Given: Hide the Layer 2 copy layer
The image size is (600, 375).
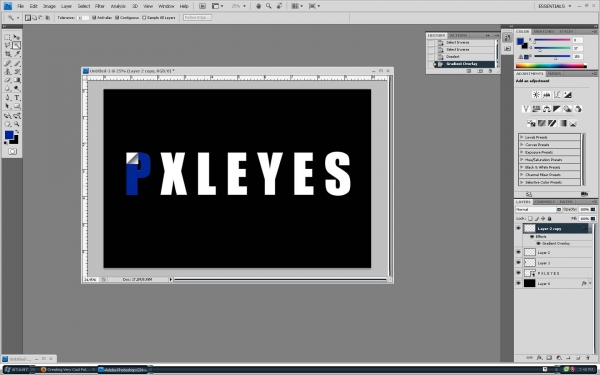Looking at the screenshot, I should 518,228.
